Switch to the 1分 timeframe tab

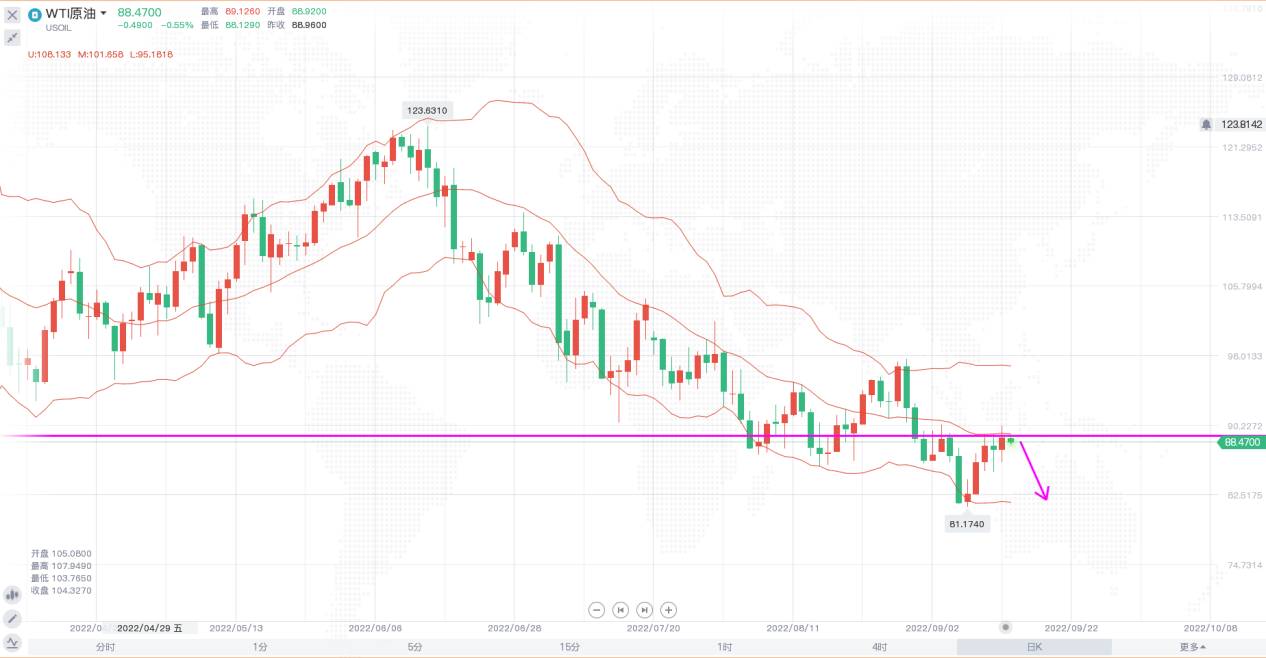click(260, 647)
